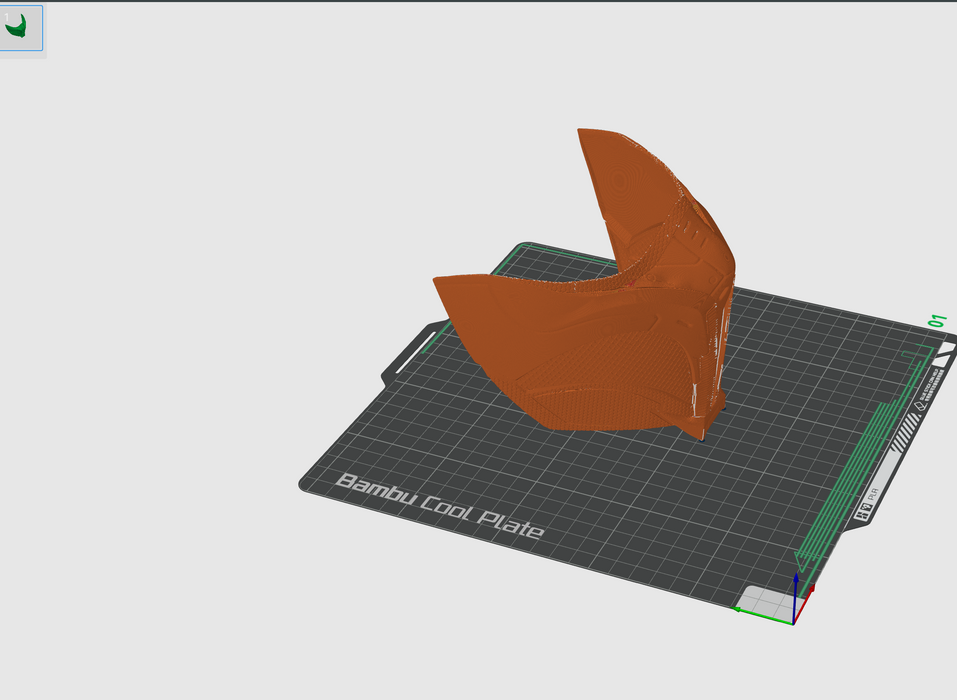
Task: Select the plate 1 thumbnail
Action: (22, 28)
